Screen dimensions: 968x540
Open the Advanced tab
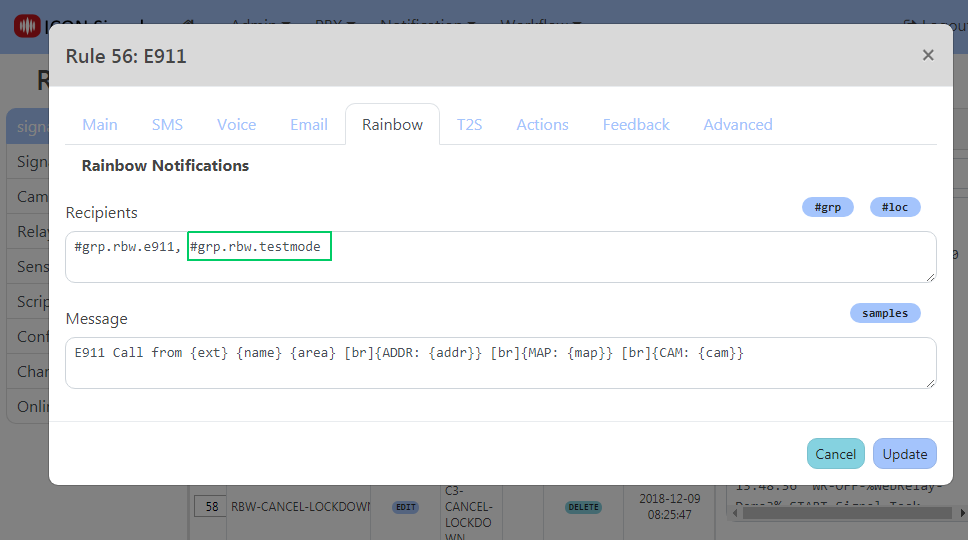tap(737, 125)
